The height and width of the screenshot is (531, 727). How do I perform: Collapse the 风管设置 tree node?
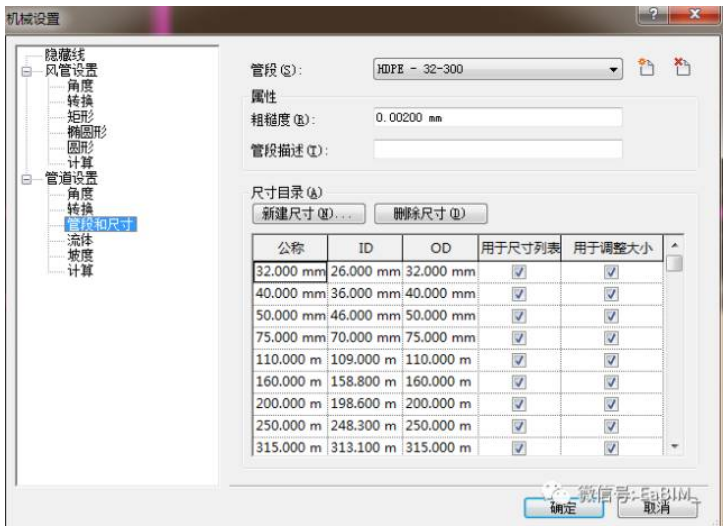tap(27, 71)
